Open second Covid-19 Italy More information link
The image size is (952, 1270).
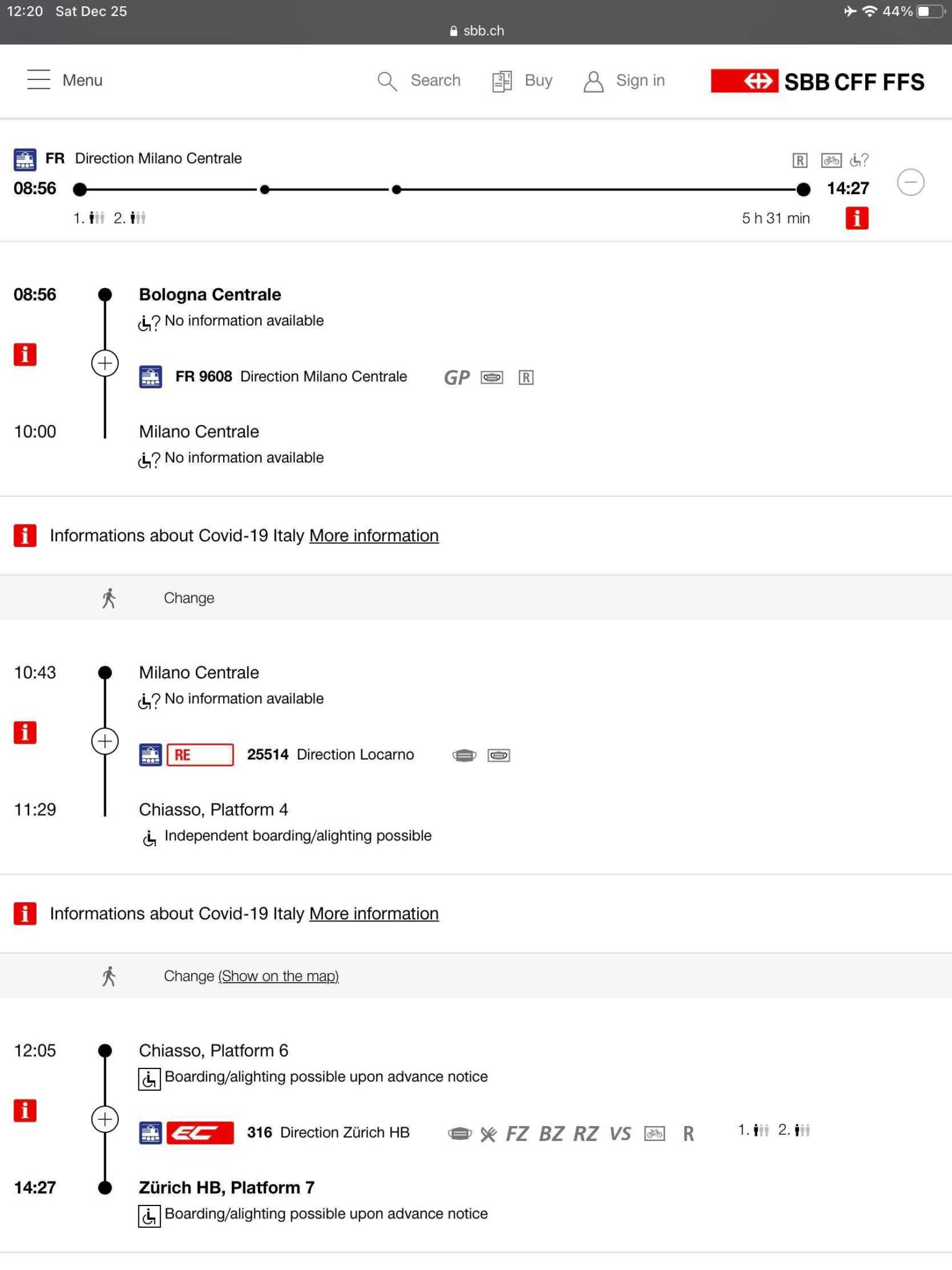tap(374, 913)
